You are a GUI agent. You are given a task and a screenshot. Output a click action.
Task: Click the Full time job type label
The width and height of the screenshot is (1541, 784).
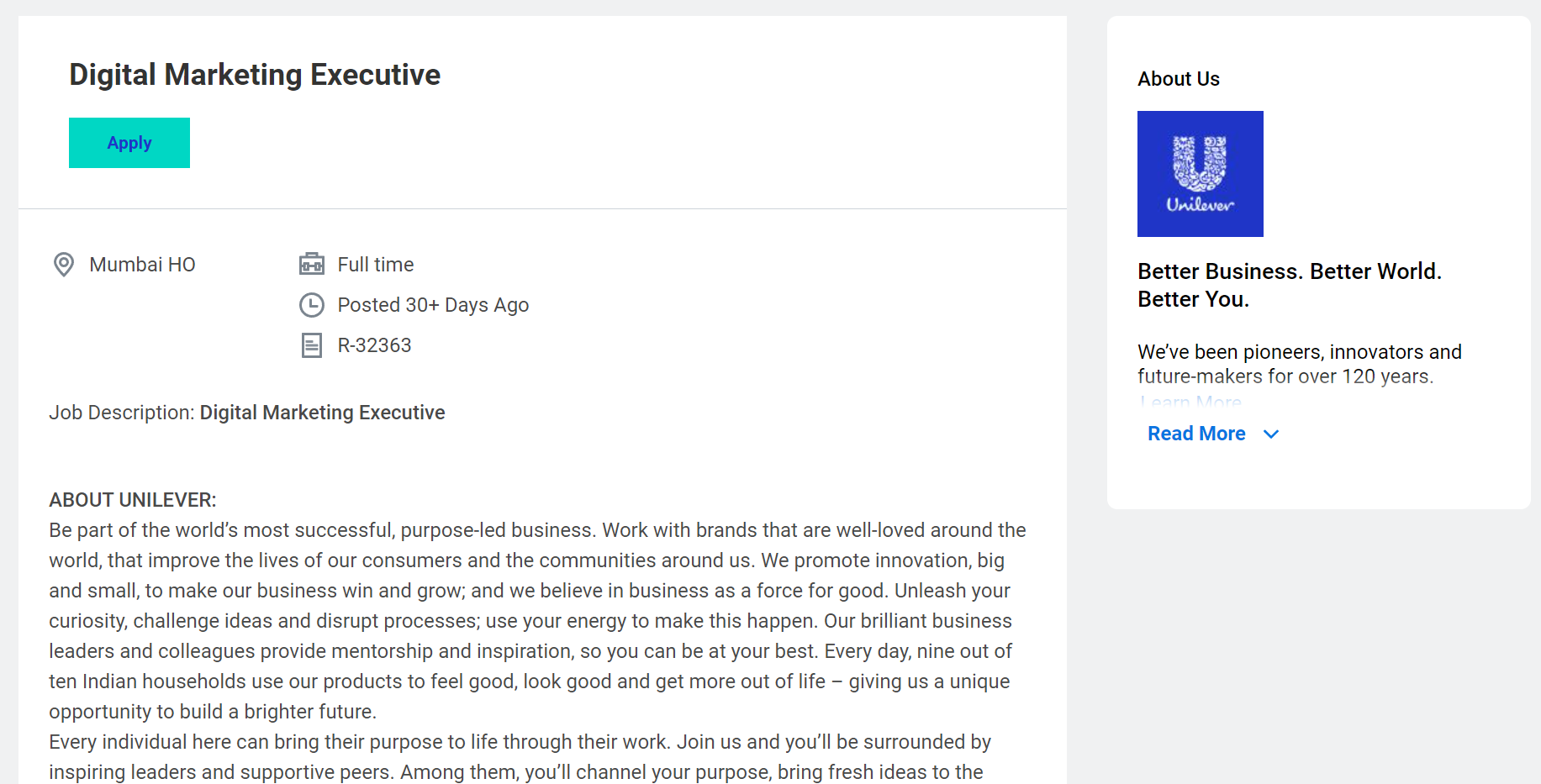(376, 265)
